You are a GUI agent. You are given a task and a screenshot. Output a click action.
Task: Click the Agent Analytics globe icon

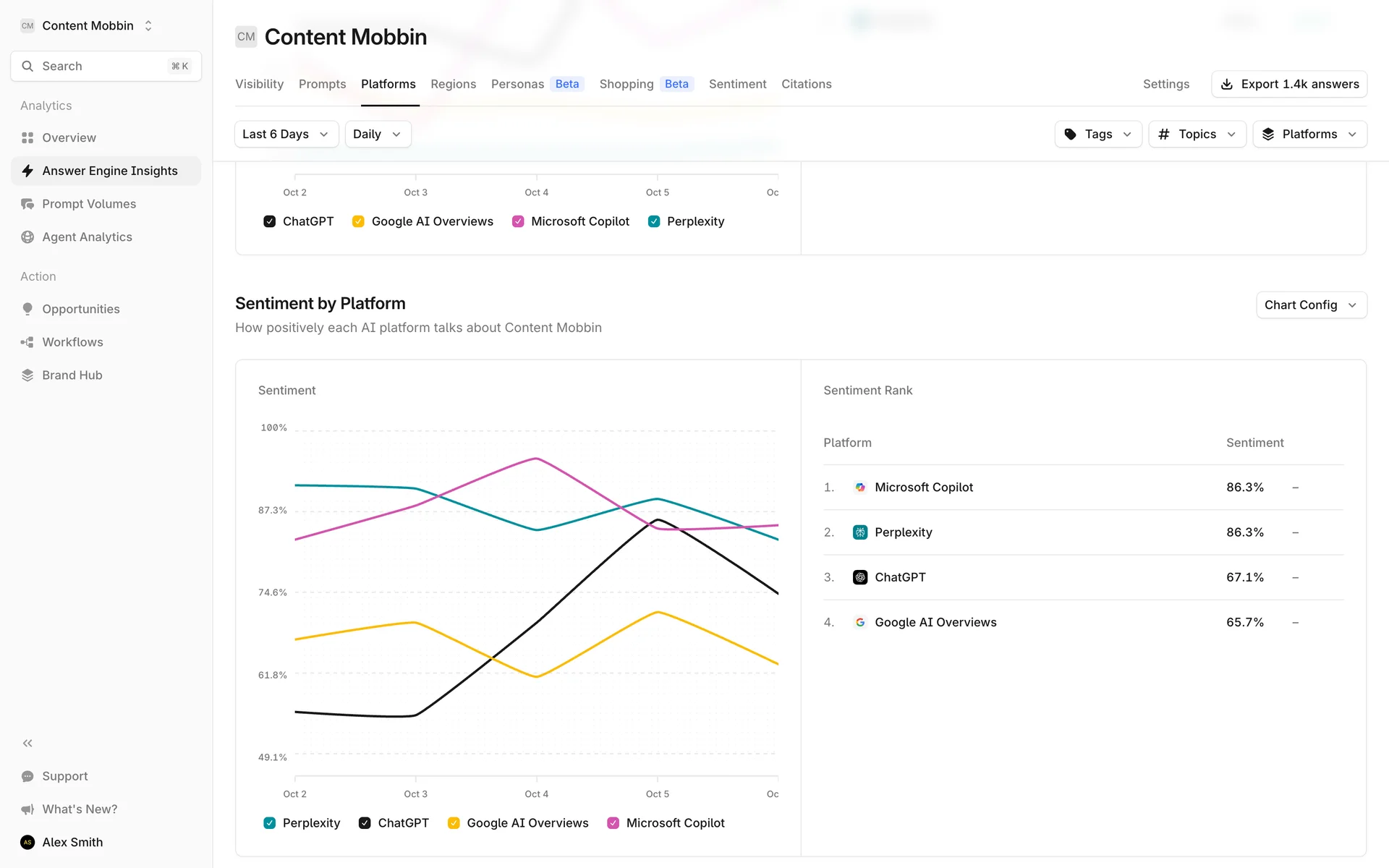27,237
